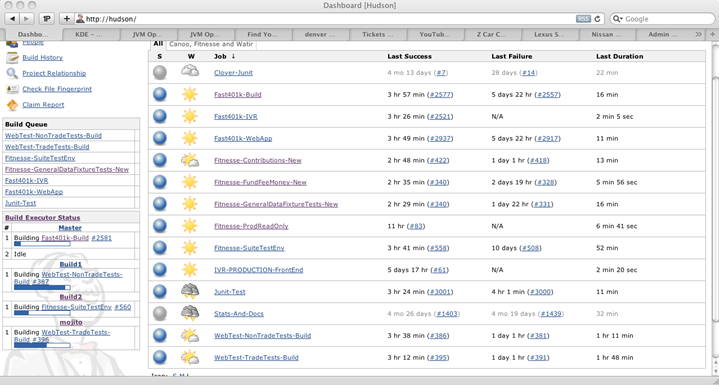Sort by the Job column header
Screen dimensions: 719x385
point(224,56)
